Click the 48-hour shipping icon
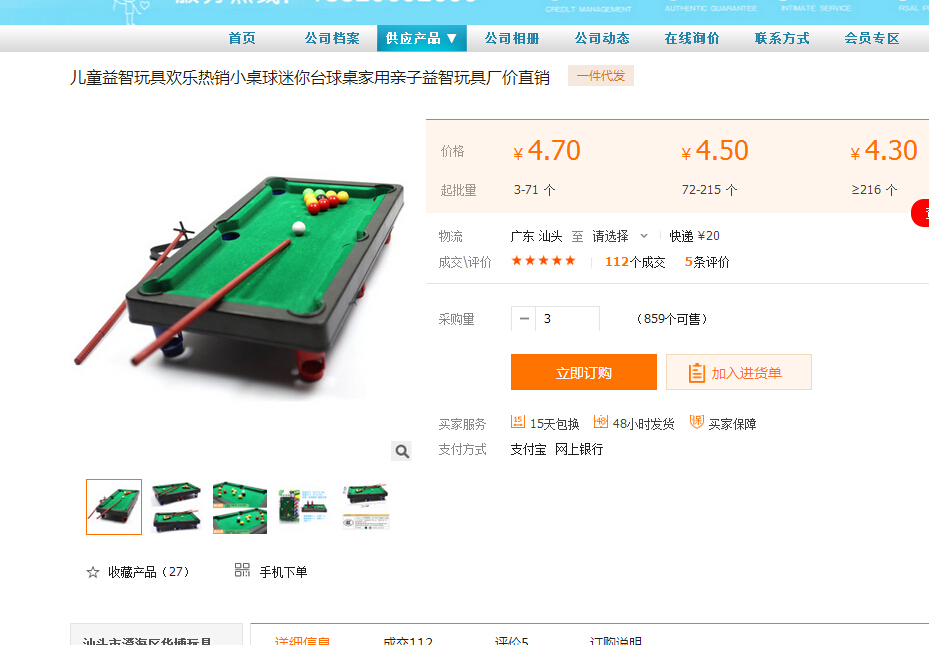The width and height of the screenshot is (929, 645). [601, 422]
